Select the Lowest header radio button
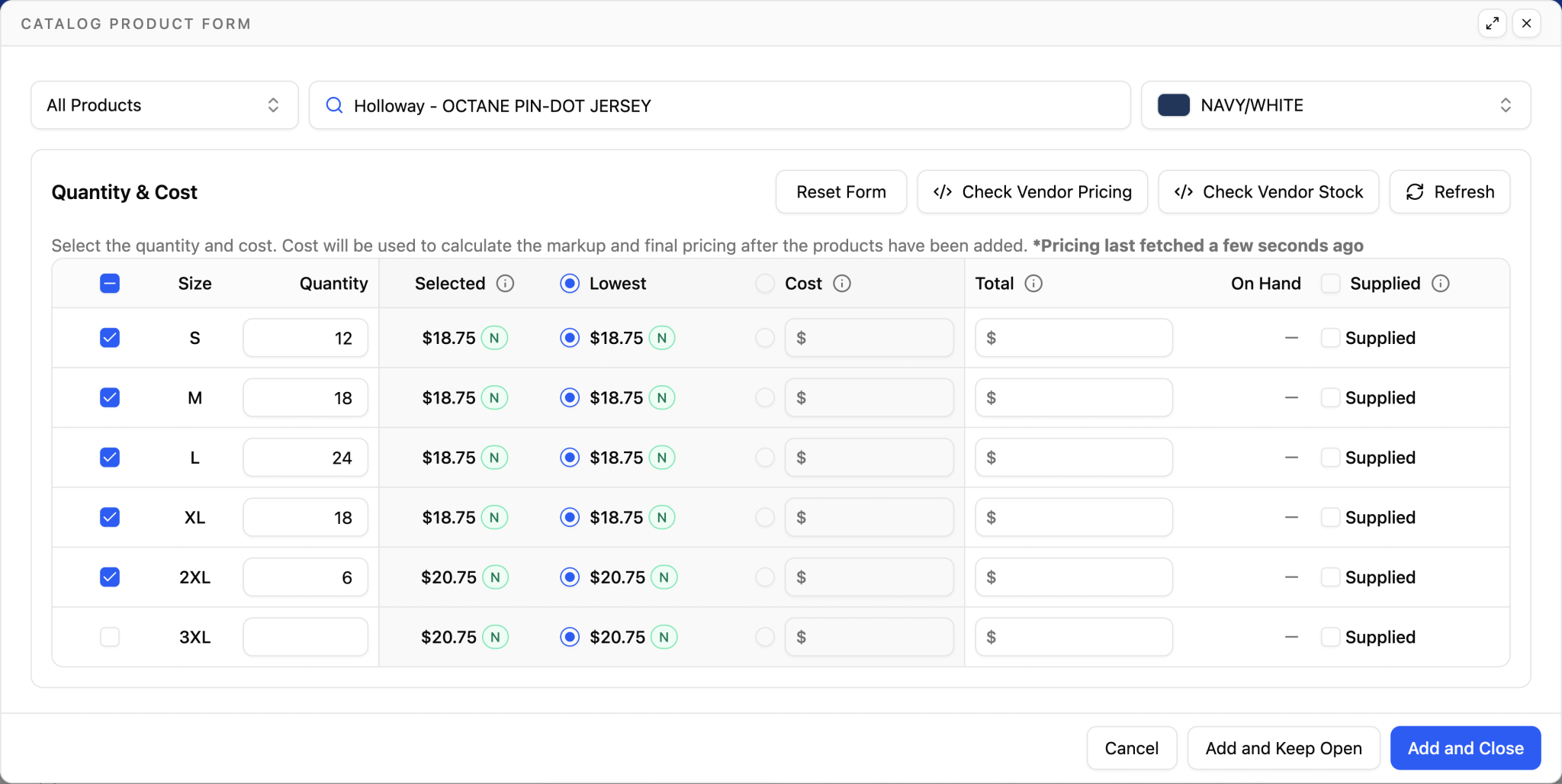The height and width of the screenshot is (784, 1562). coord(570,284)
